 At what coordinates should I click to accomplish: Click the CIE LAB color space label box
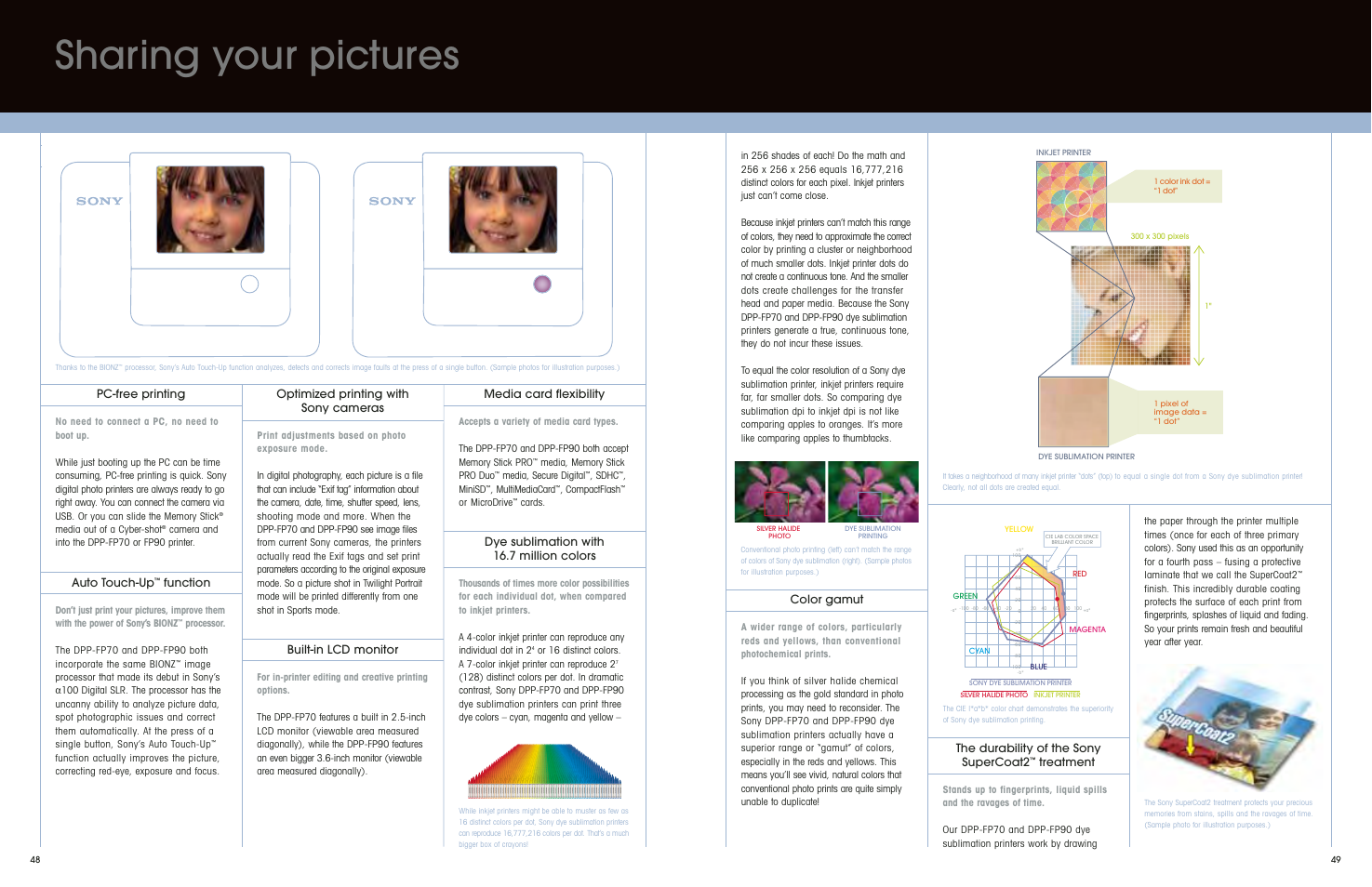pyautogui.click(x=1072, y=538)
